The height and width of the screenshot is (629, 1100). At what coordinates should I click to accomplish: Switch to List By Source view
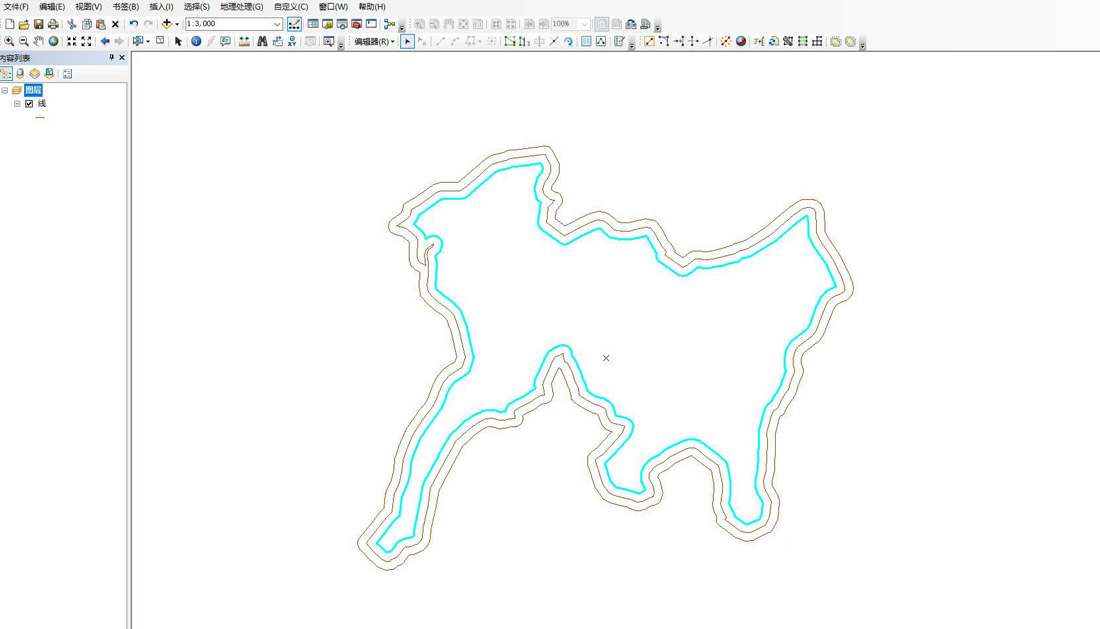tap(20, 74)
